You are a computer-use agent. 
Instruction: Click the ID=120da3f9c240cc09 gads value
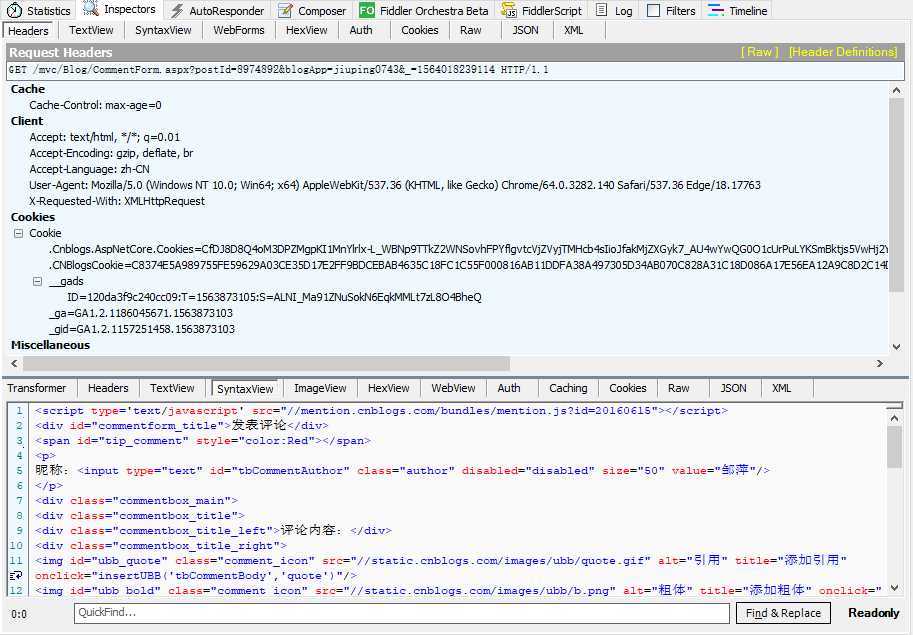(274, 297)
